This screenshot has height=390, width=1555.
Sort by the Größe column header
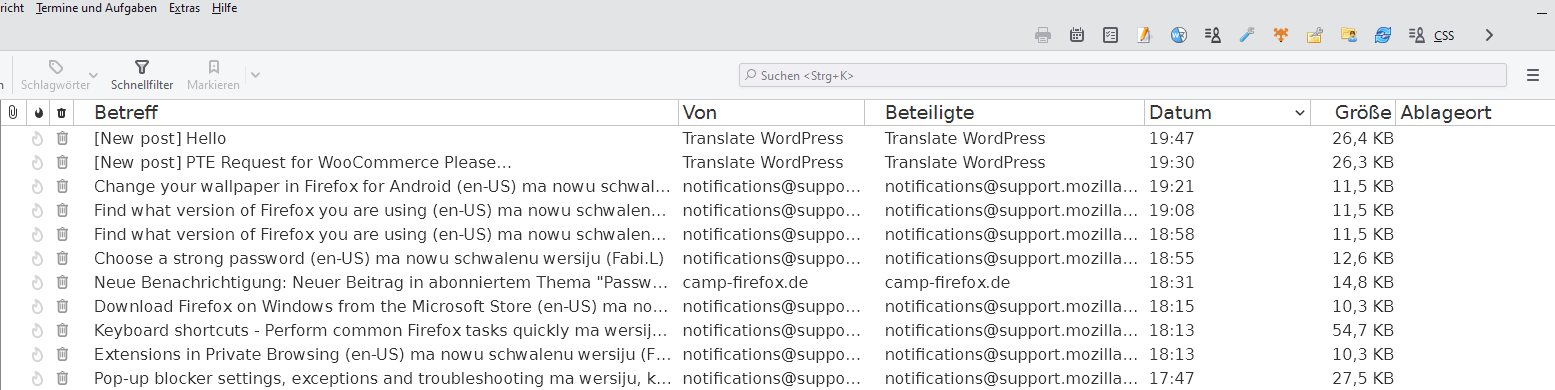point(1353,113)
